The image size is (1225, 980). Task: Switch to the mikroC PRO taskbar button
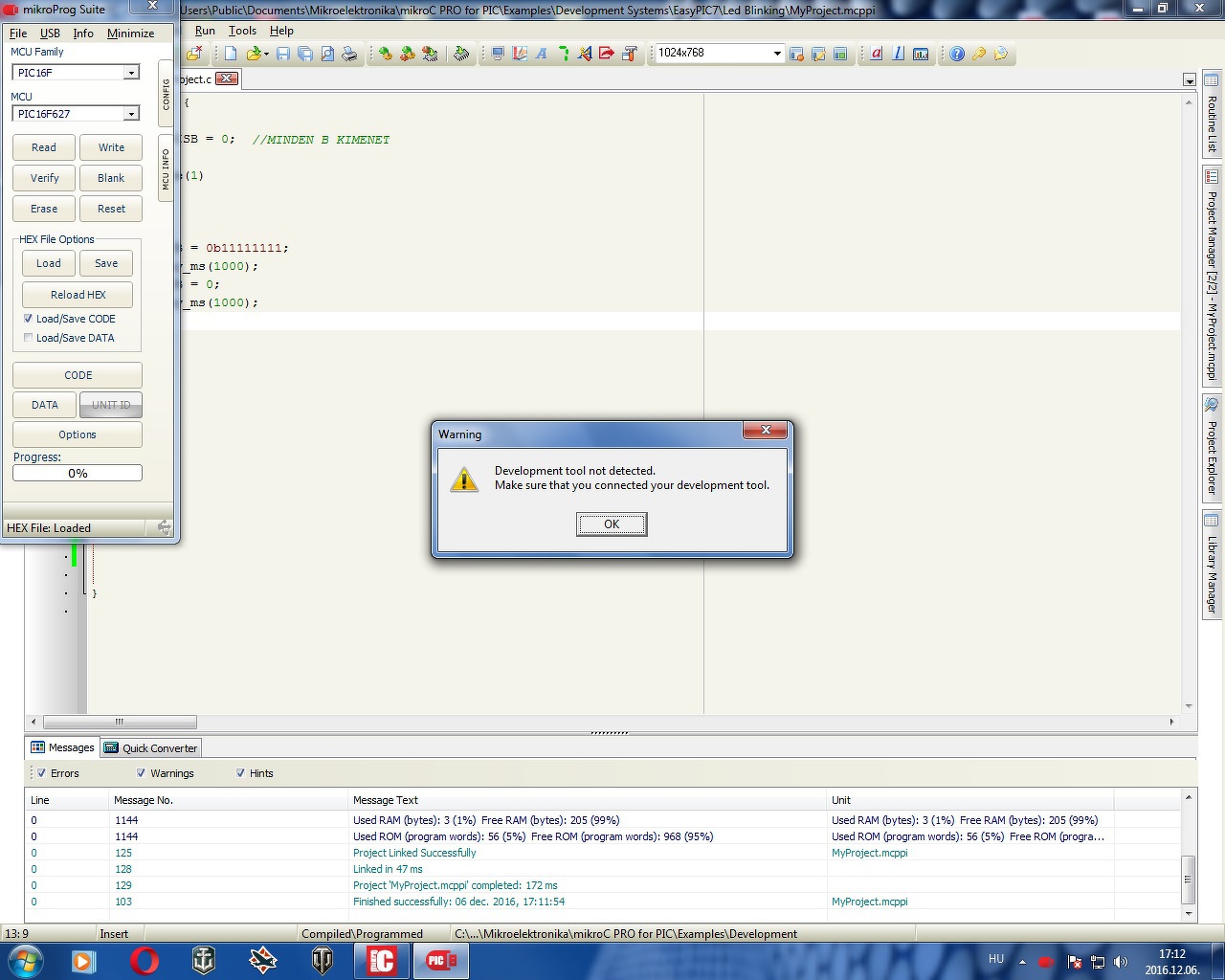pyautogui.click(x=382, y=960)
